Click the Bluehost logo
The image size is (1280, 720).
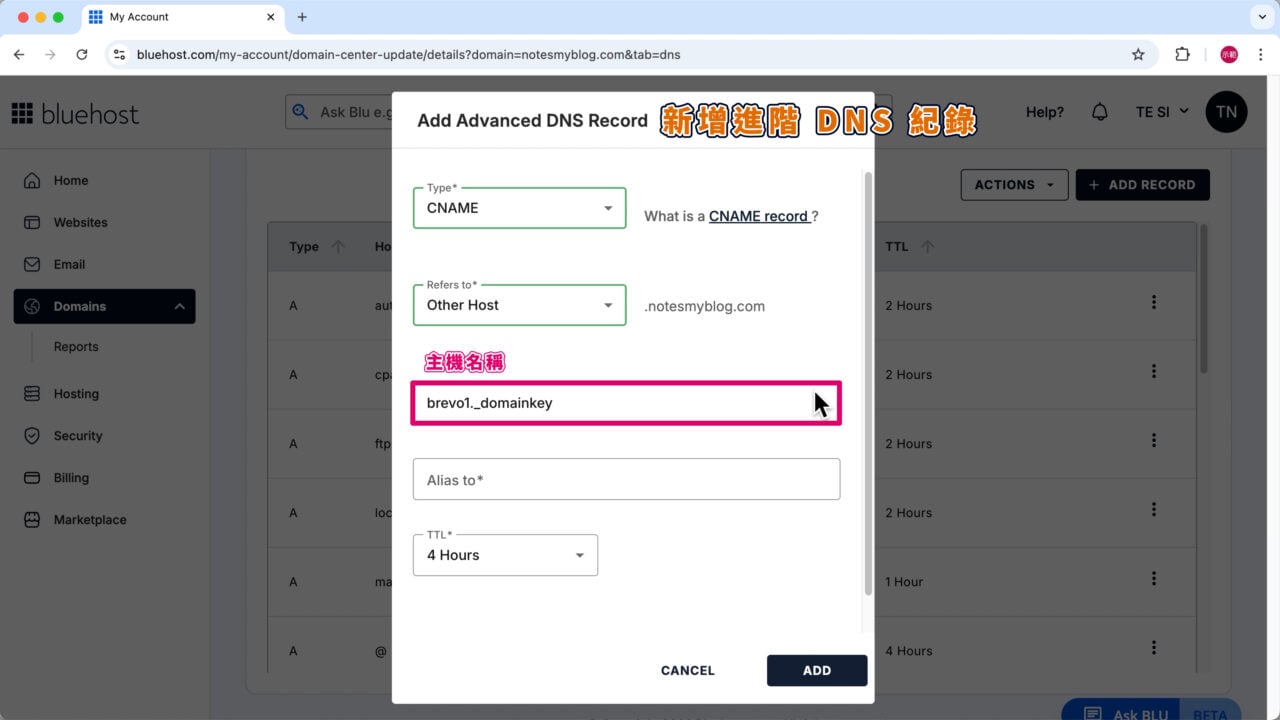(x=75, y=113)
